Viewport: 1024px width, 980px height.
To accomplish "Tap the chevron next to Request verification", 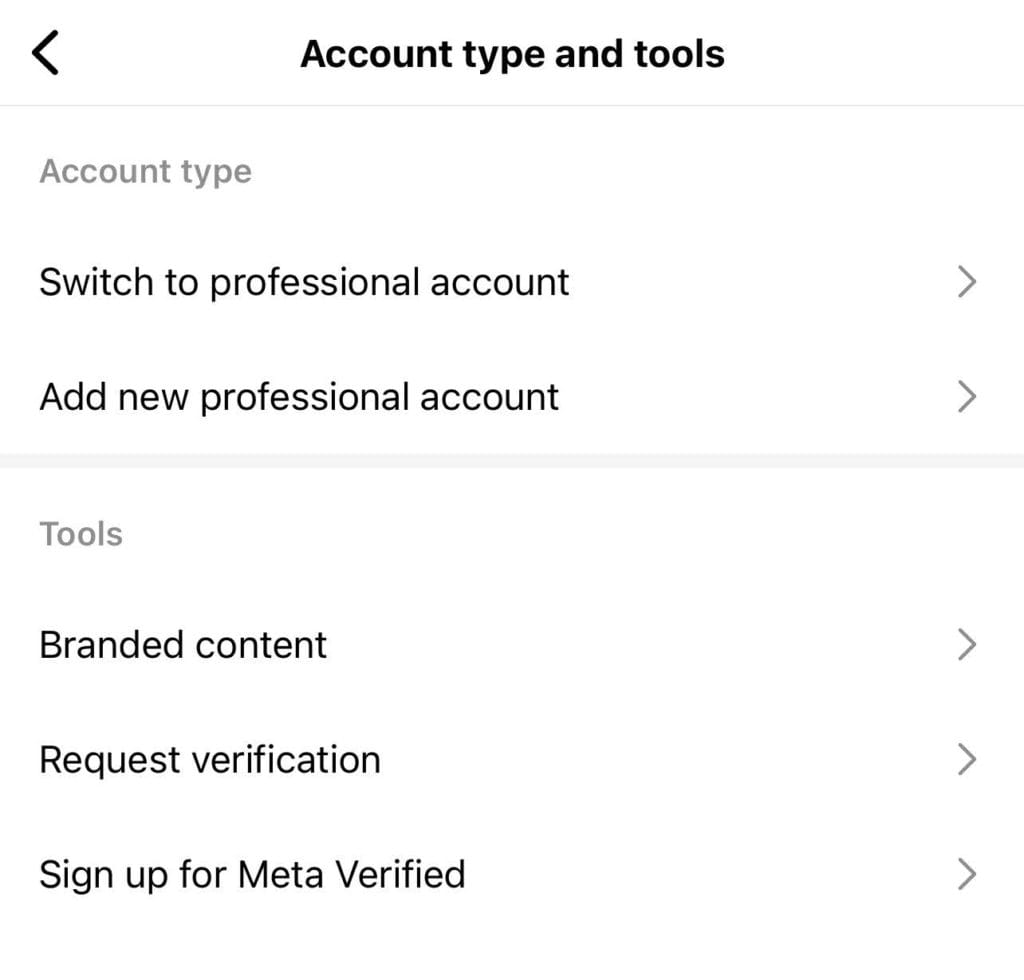I will point(968,759).
